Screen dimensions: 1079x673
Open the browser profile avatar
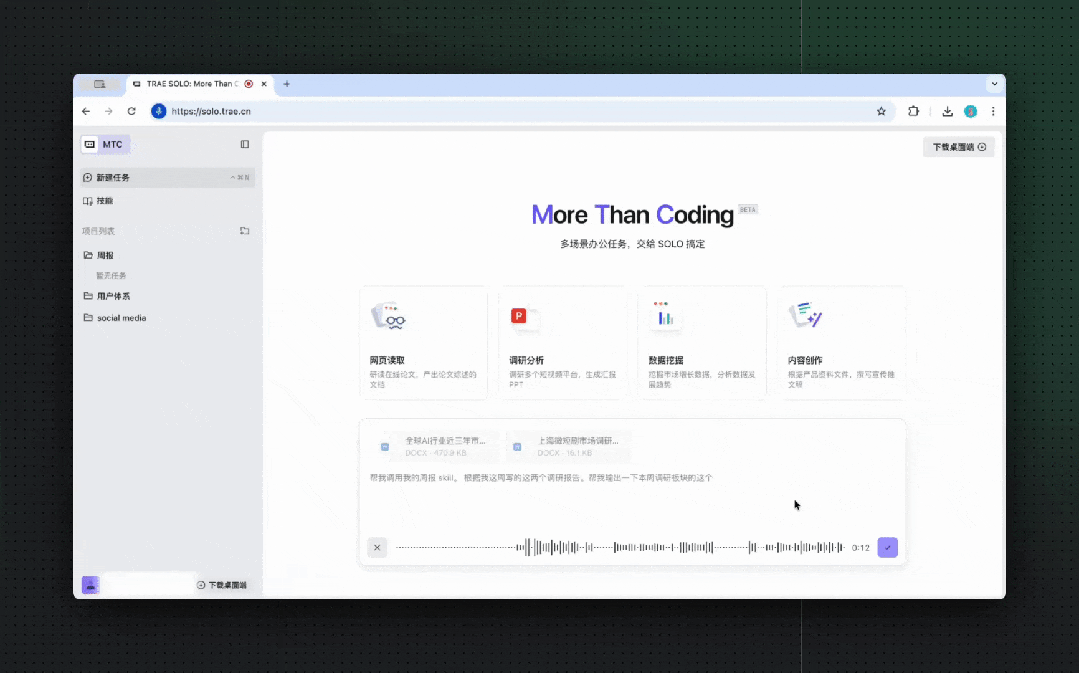(x=970, y=111)
